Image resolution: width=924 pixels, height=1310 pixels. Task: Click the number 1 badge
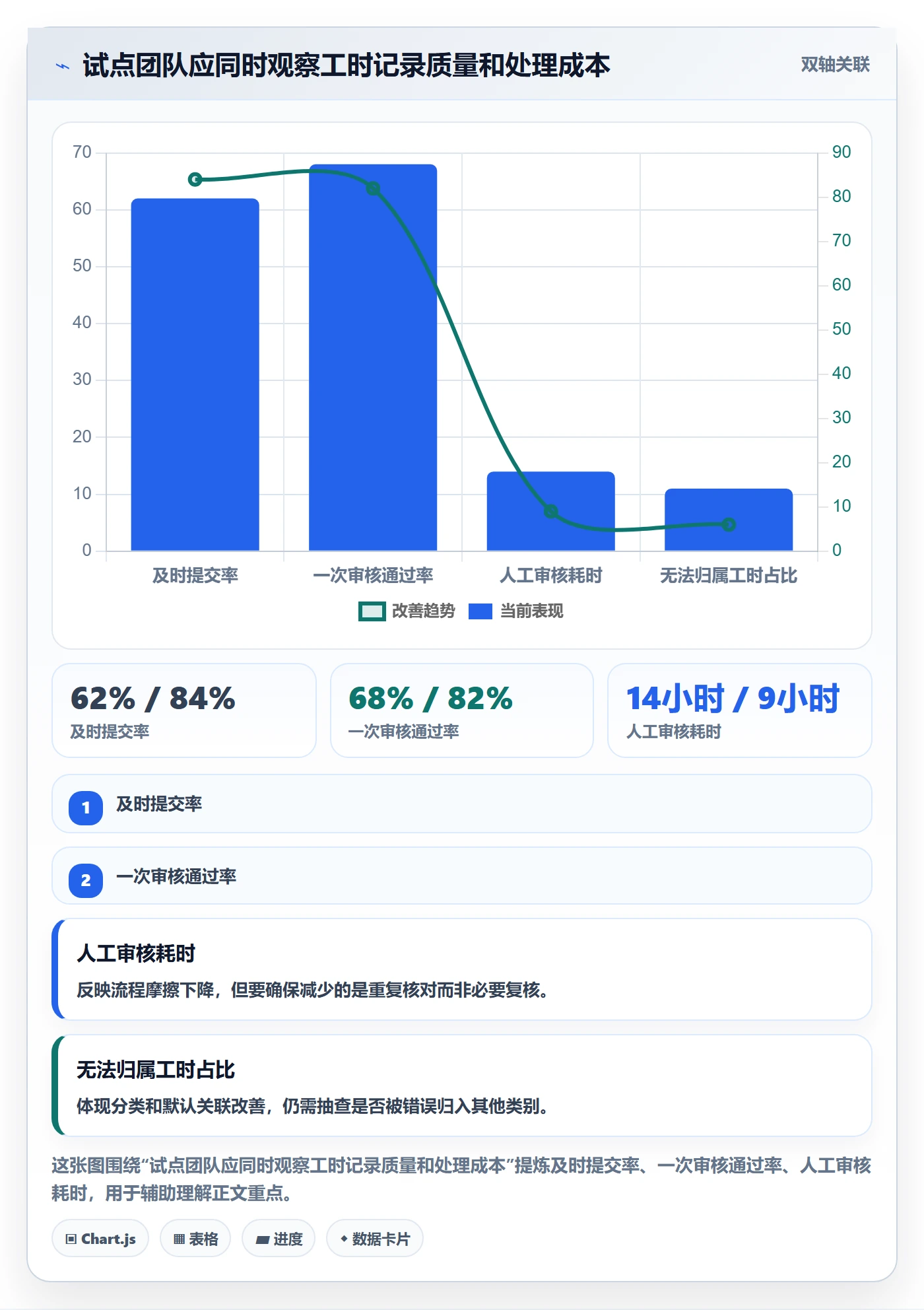pos(86,808)
